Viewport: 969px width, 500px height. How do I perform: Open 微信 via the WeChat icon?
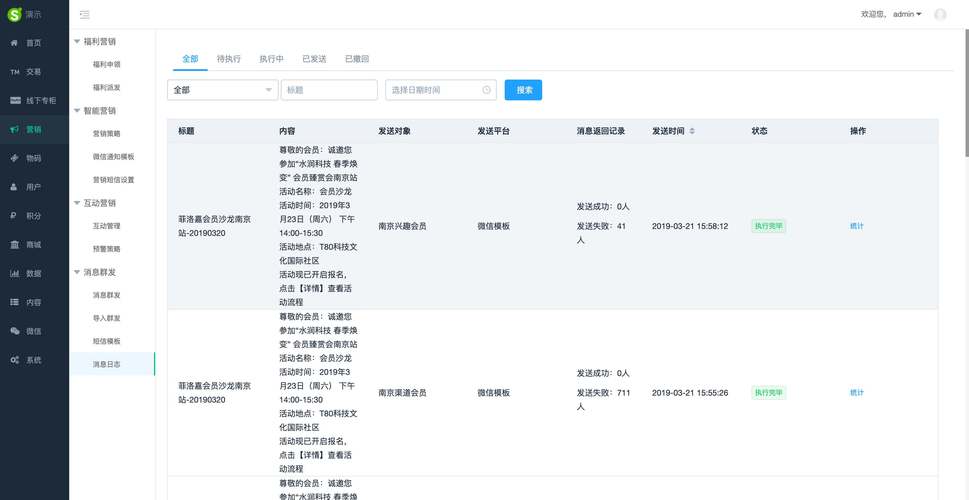click(14, 331)
